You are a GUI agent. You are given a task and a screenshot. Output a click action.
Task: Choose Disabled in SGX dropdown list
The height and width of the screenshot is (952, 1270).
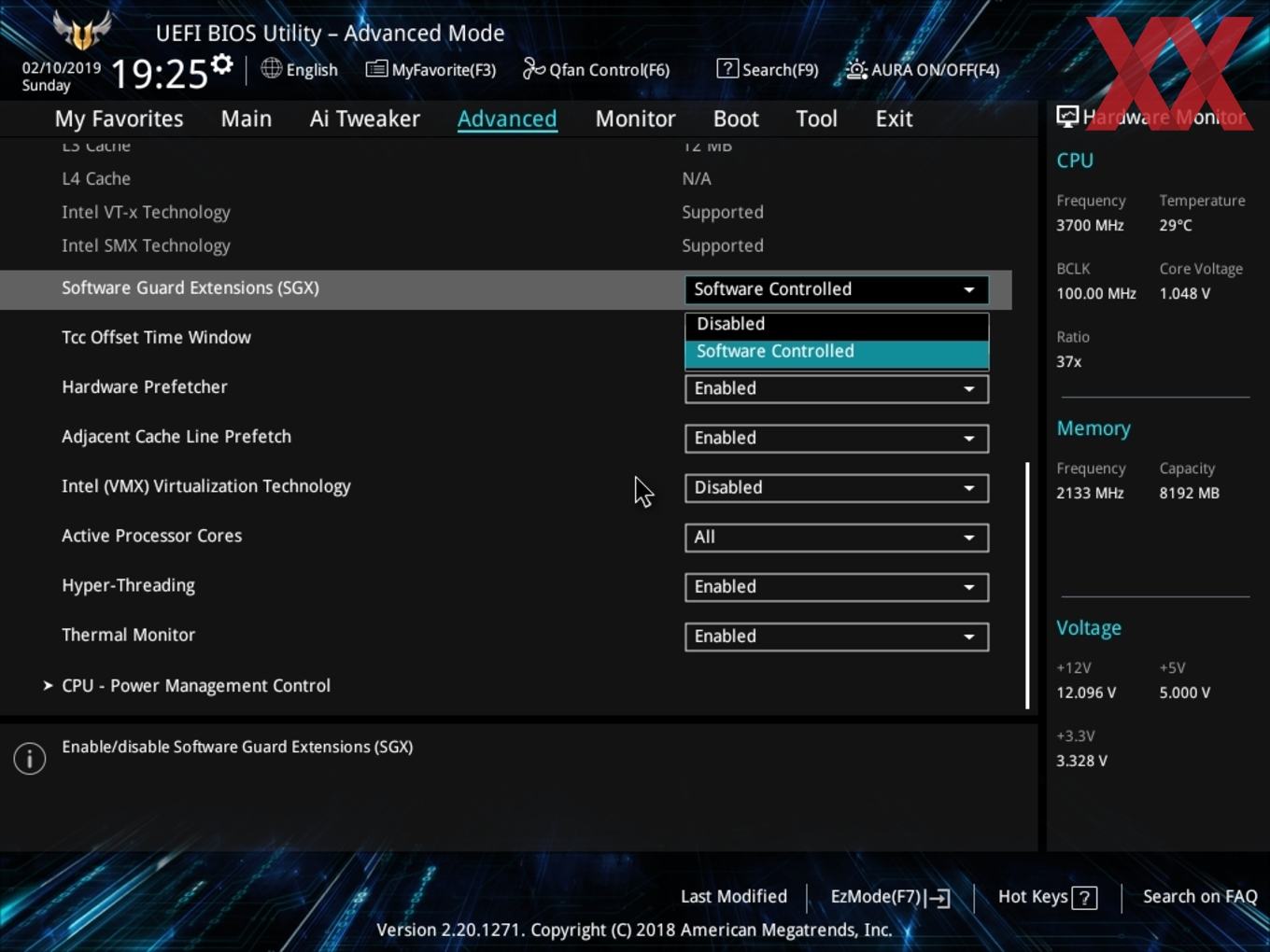(837, 324)
